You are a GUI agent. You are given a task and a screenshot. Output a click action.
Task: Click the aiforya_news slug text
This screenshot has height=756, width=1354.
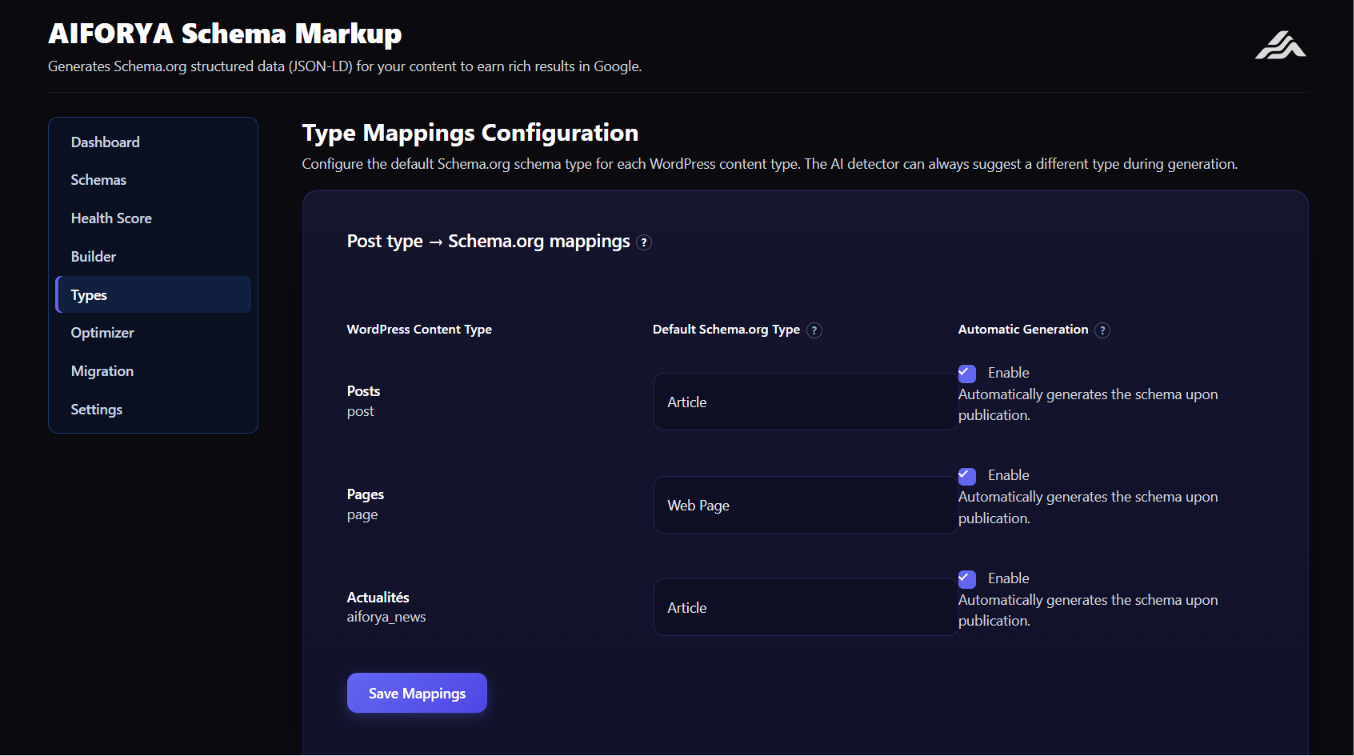[x=386, y=617]
